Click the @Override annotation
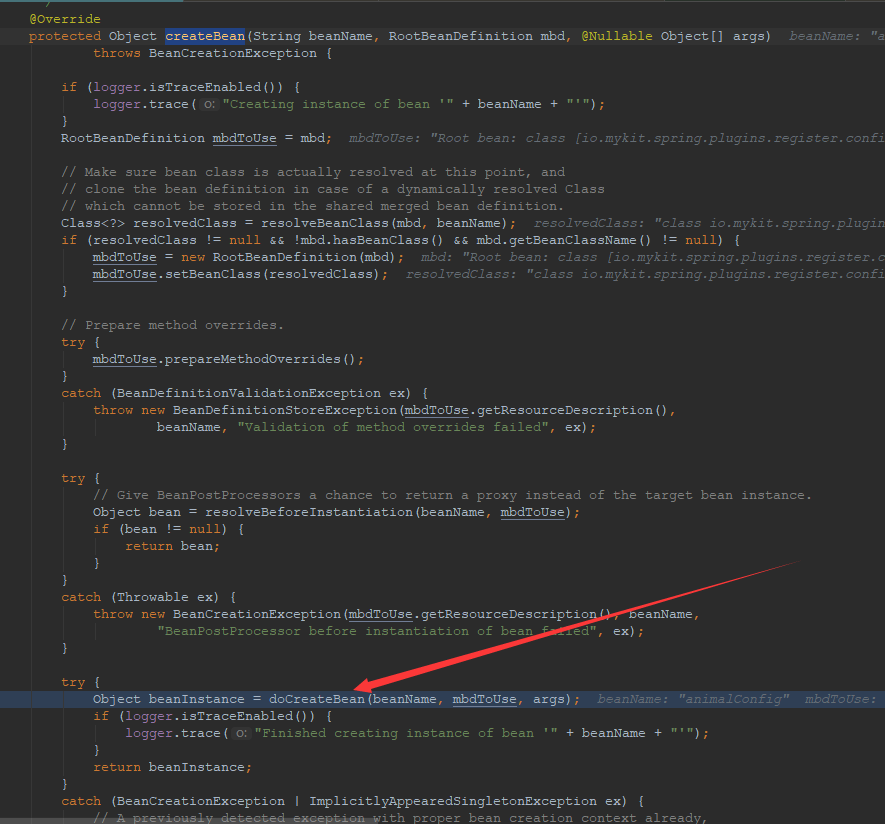Image resolution: width=885 pixels, height=824 pixels. [64, 19]
